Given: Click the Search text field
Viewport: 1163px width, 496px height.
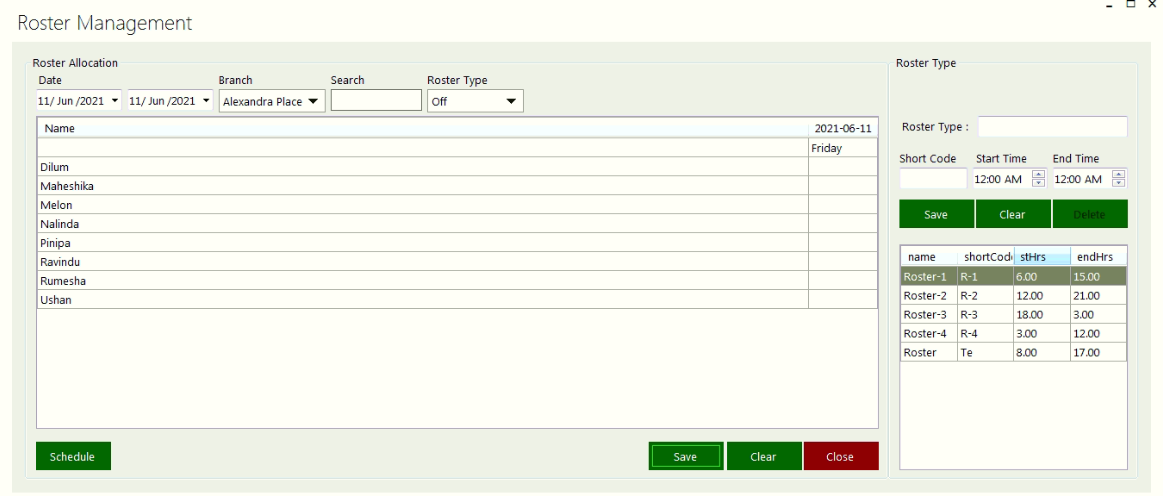Looking at the screenshot, I should [376, 101].
